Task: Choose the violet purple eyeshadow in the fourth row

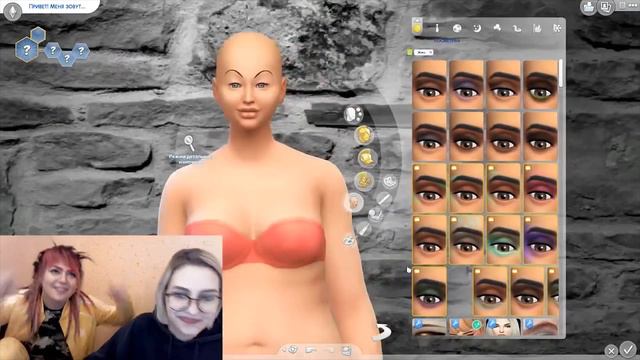Action: [x=540, y=240]
